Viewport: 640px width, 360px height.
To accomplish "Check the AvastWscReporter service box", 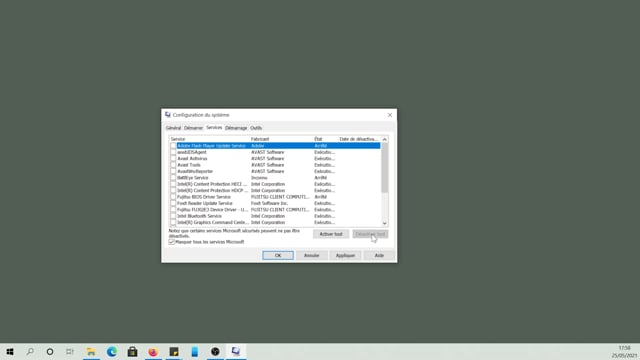I will point(173,171).
